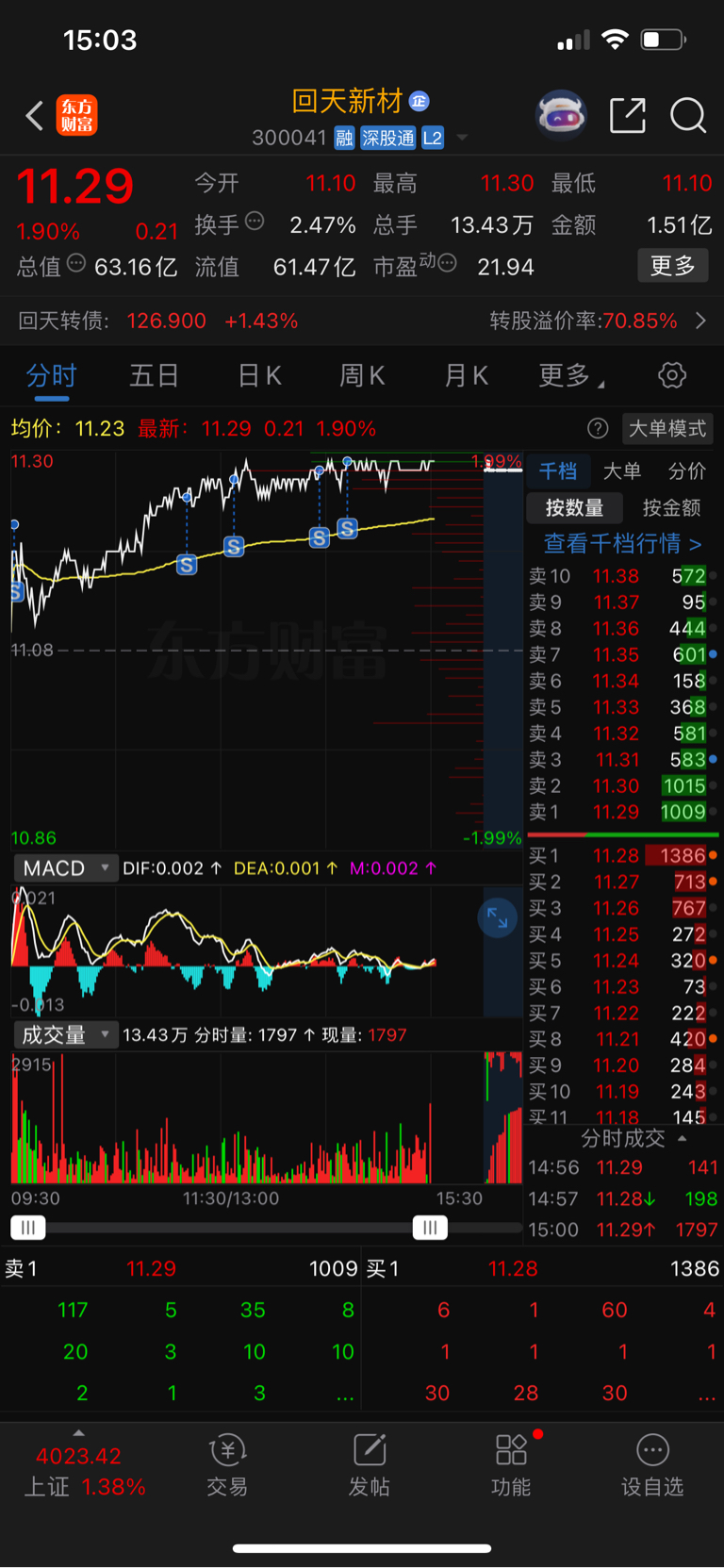The height and width of the screenshot is (1568, 724).
Task: Tap 市盈 info circle icon
Action: pos(448,263)
